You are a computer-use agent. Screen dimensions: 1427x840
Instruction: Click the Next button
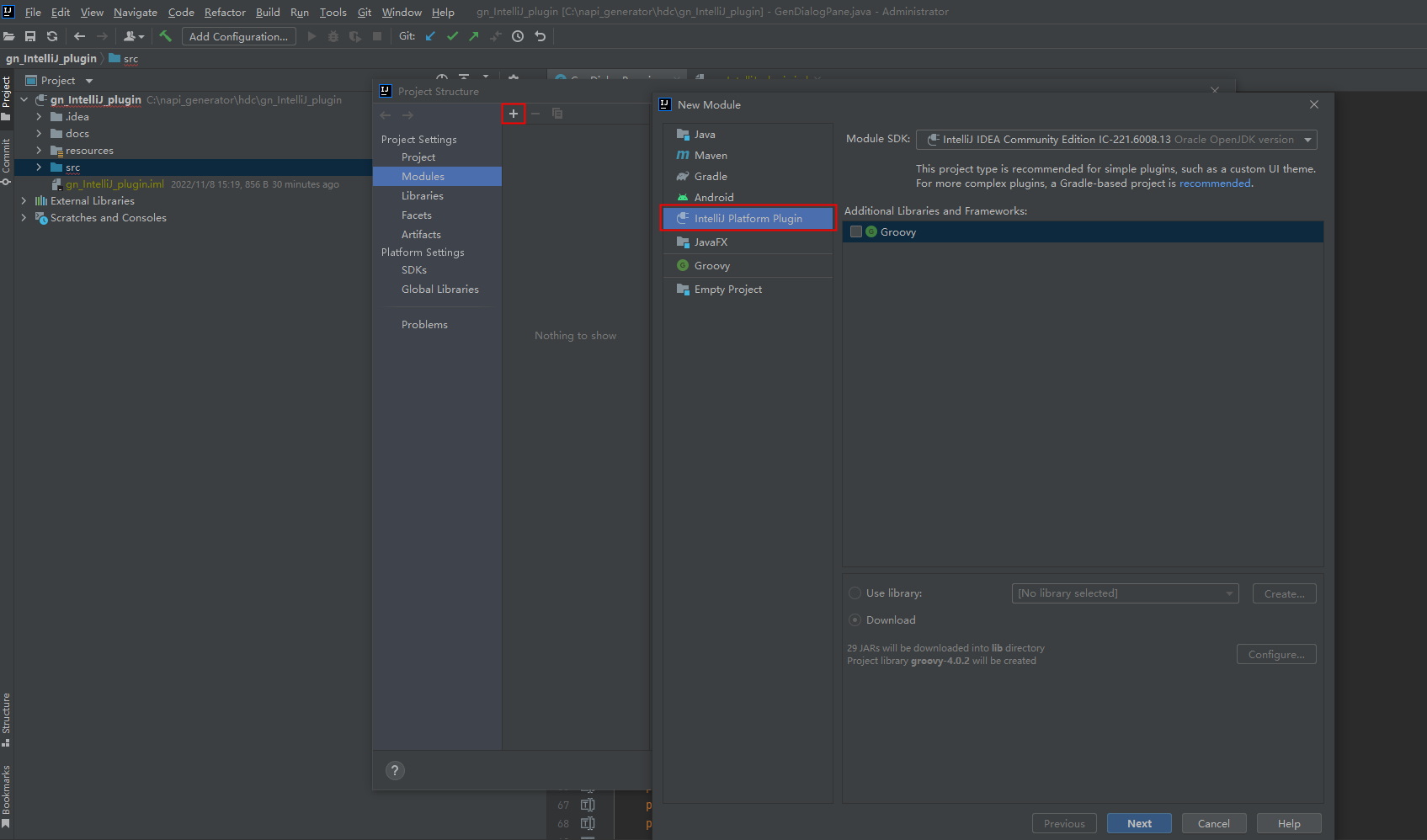coord(1138,823)
